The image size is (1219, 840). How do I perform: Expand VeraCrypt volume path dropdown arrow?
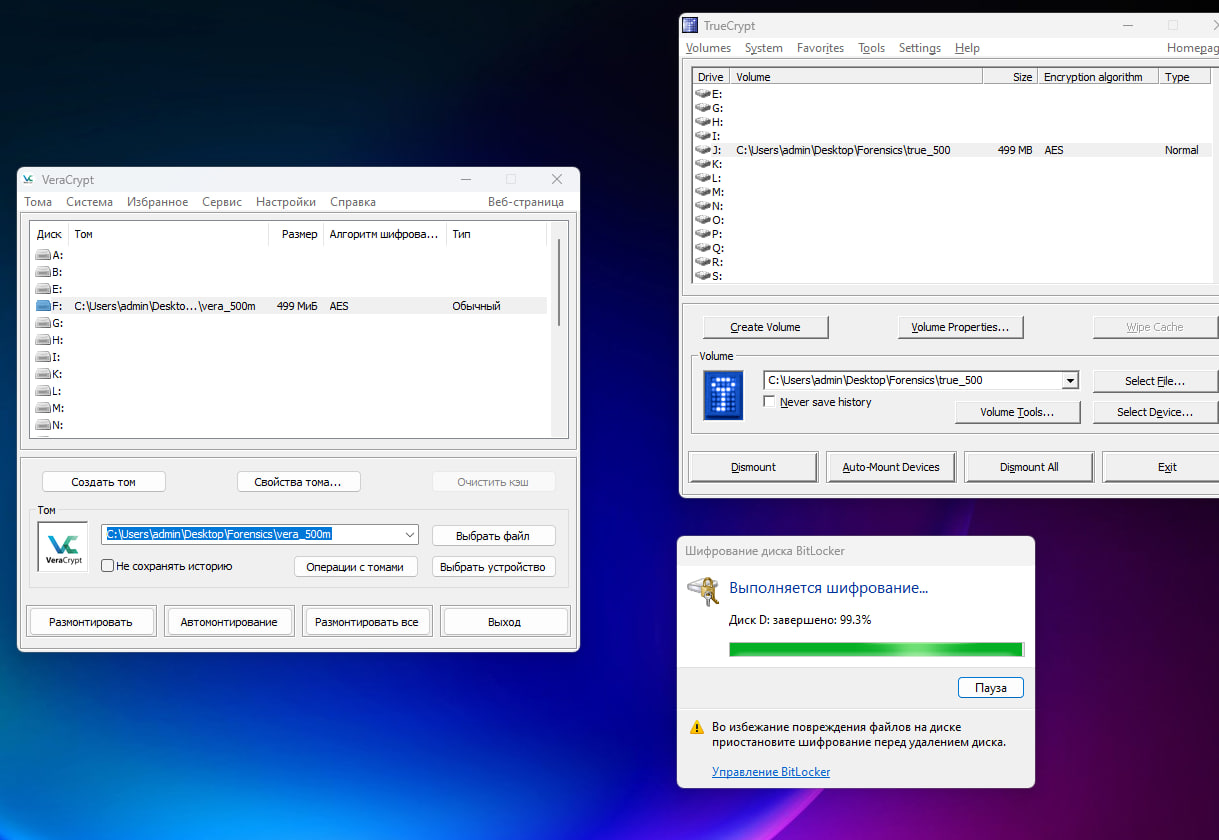409,534
